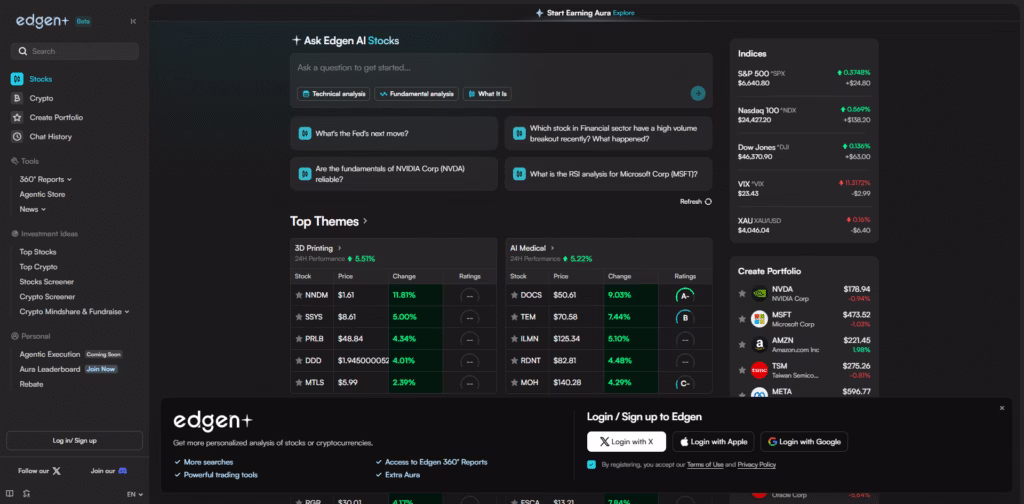
Task: Go to Chat History
Action: [x=50, y=136]
